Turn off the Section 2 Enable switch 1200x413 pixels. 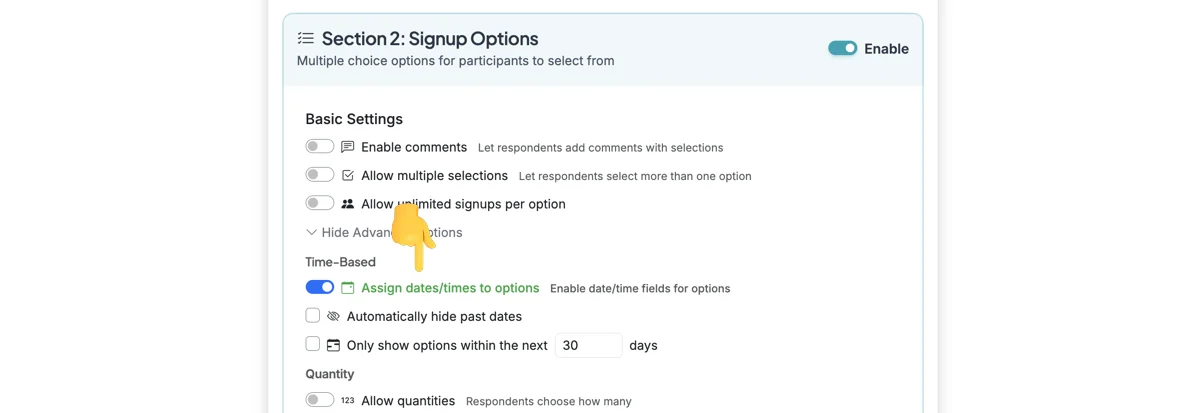click(x=843, y=48)
